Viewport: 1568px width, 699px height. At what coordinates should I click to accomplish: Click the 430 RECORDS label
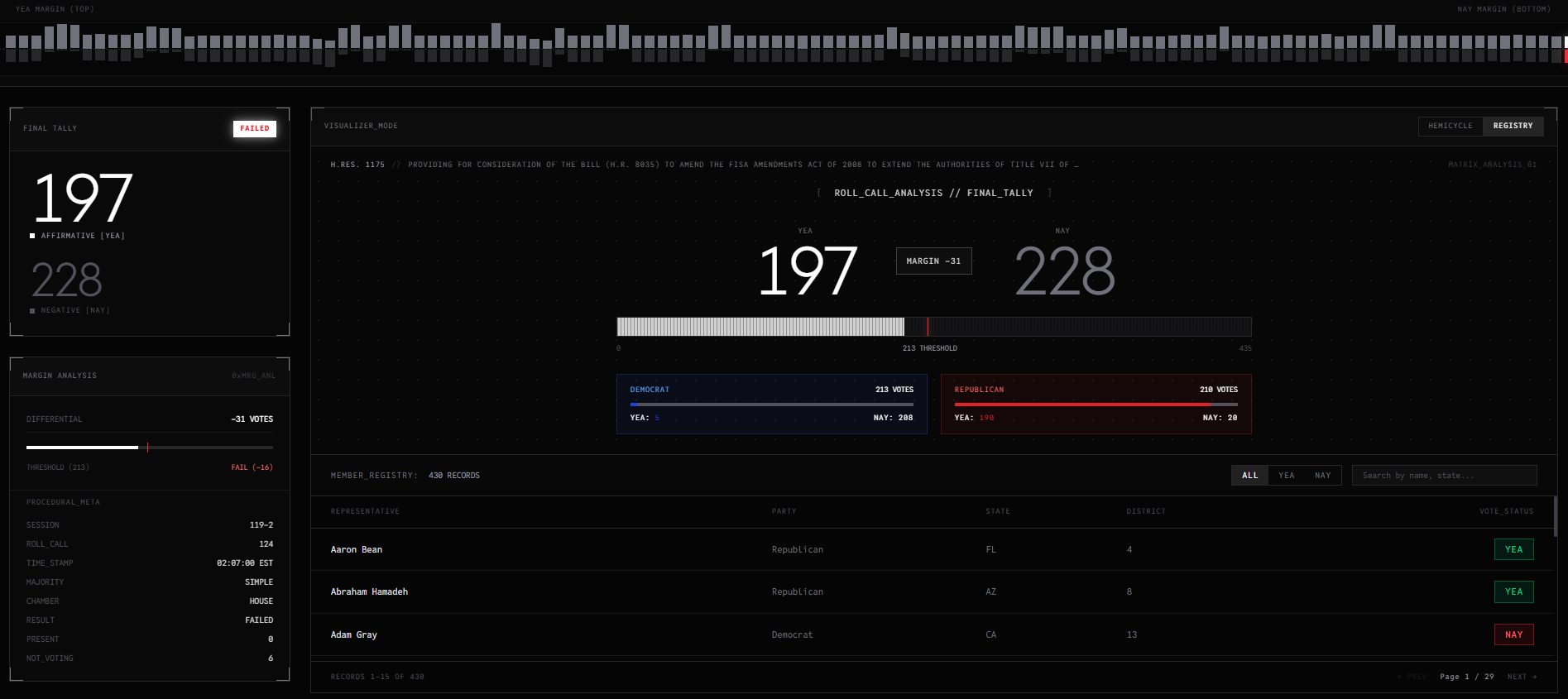(453, 476)
